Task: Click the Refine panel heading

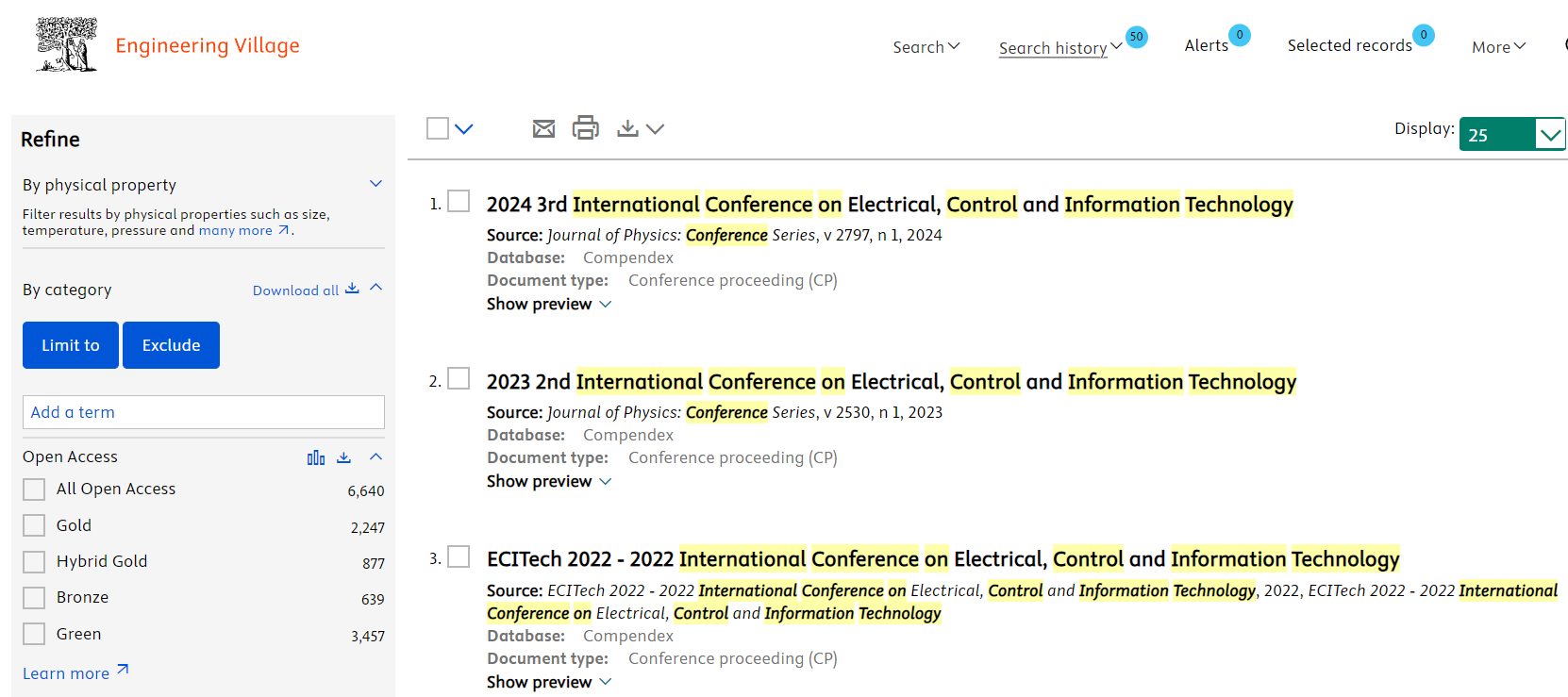Action: 51,140
